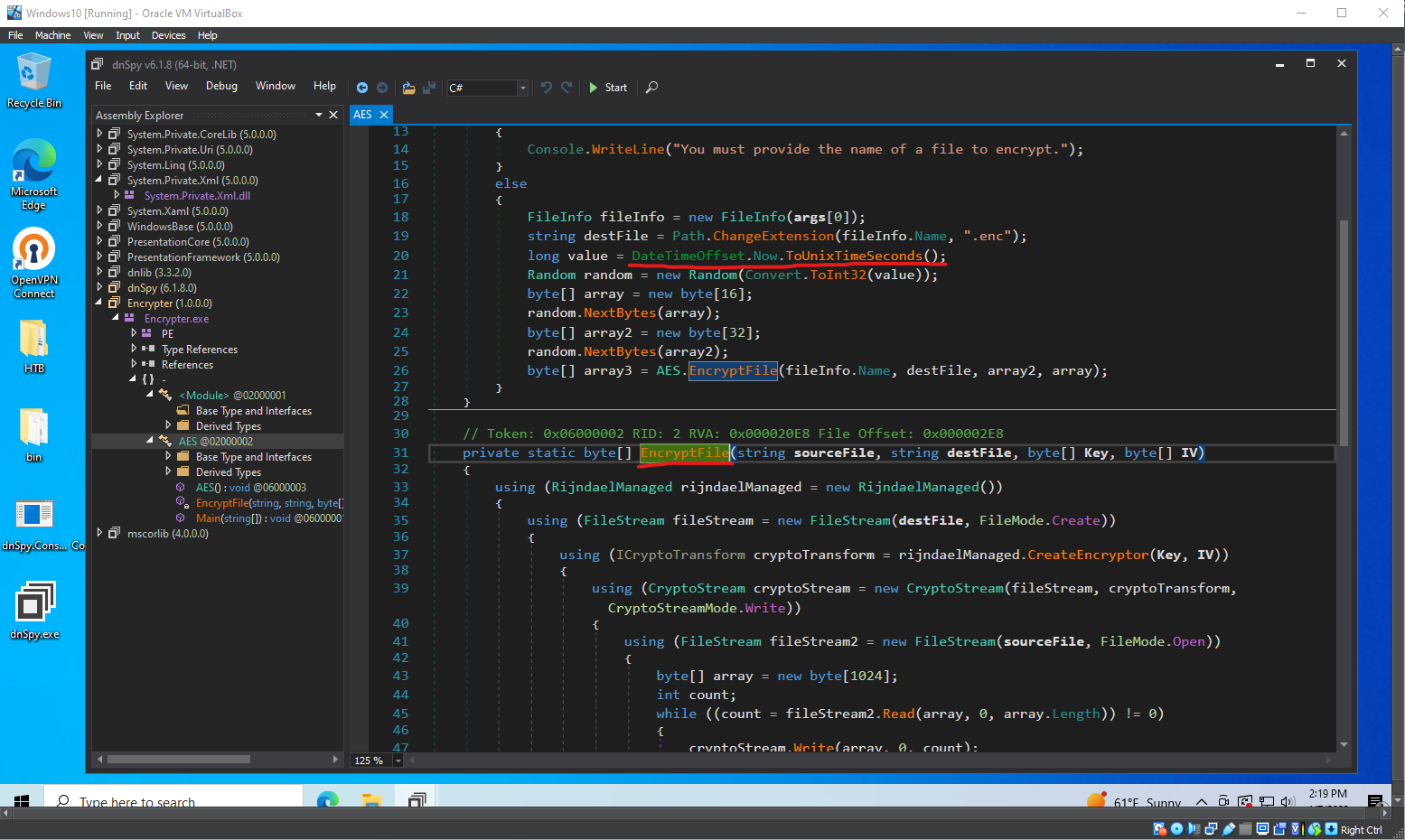Click the recording icon in VirtualBox status bar
The width and height of the screenshot is (1405, 840).
point(1279,828)
